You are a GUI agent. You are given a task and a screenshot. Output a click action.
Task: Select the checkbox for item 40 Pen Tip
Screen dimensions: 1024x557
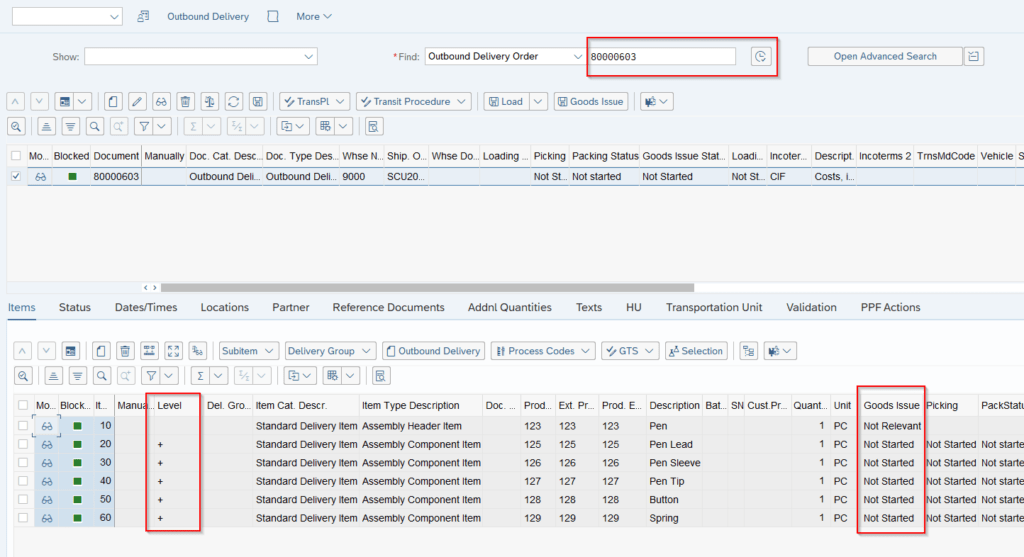[x=23, y=481]
